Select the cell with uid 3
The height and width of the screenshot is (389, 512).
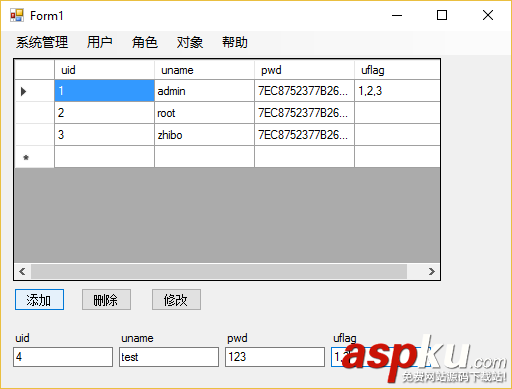104,135
